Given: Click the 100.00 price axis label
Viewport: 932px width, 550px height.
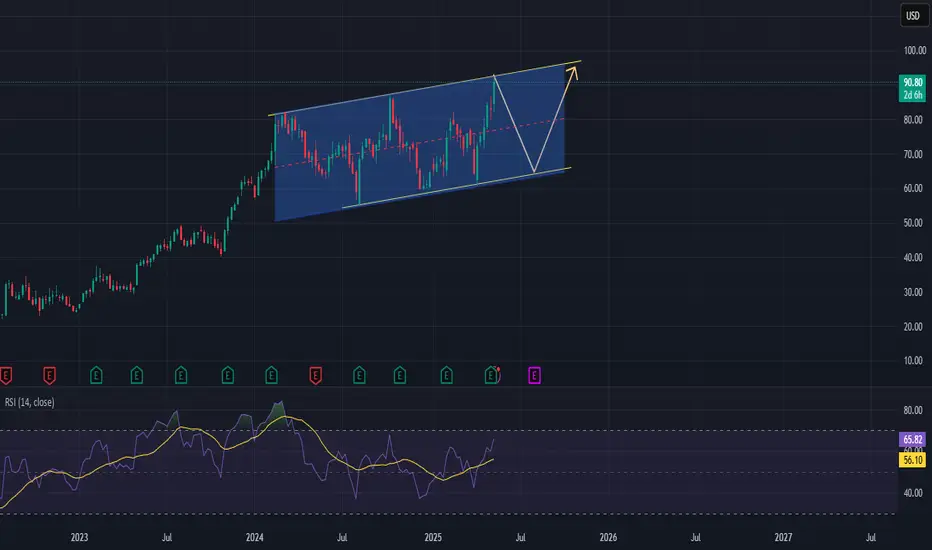Looking at the screenshot, I should point(914,51).
